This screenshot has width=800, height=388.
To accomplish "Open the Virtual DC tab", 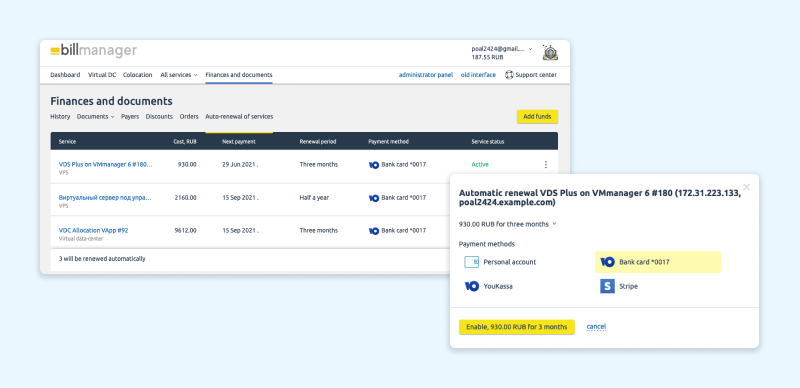I will pyautogui.click(x=102, y=75).
